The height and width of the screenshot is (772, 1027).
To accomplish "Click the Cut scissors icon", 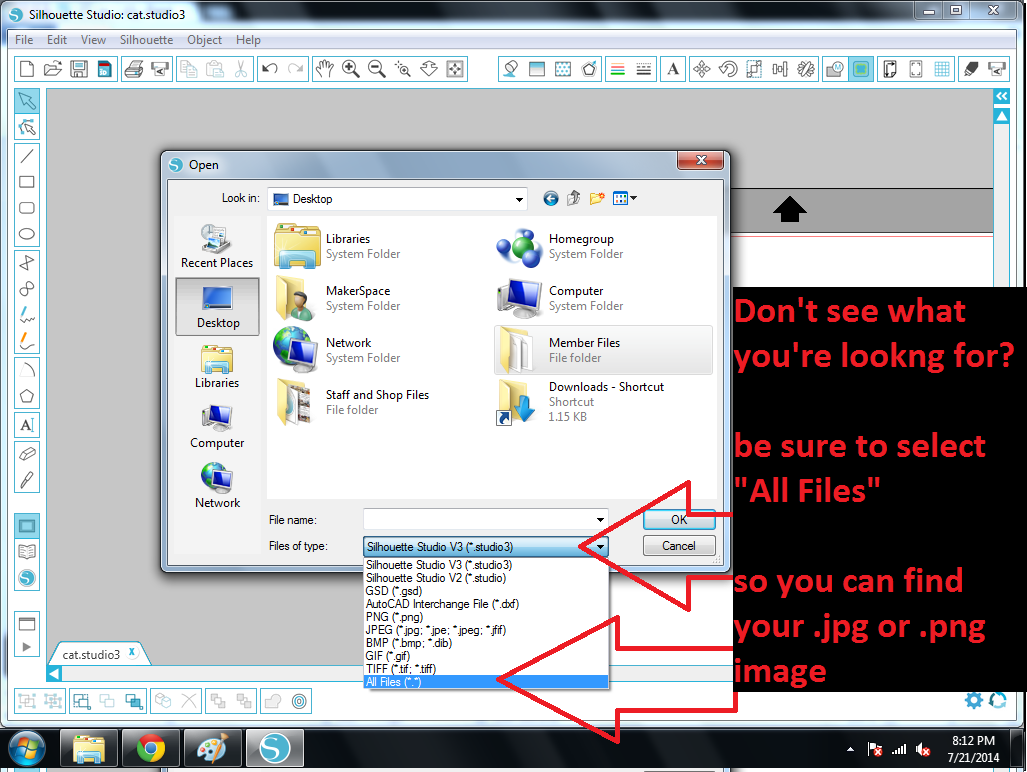I will click(241, 69).
